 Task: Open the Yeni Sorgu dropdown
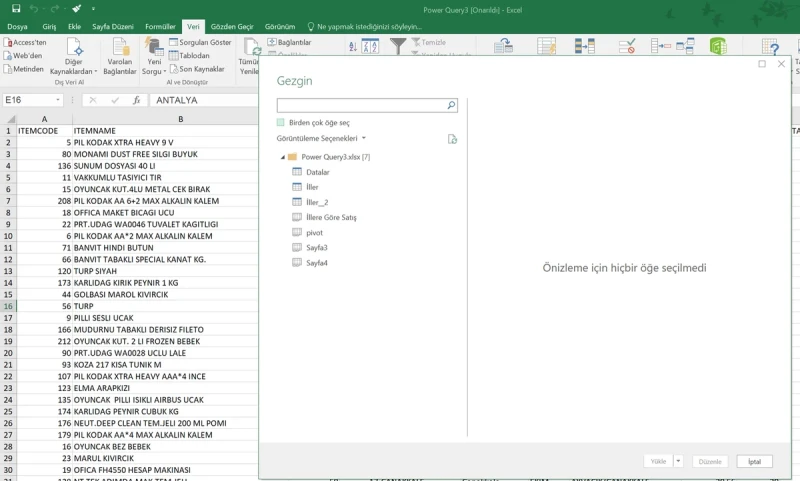[154, 56]
